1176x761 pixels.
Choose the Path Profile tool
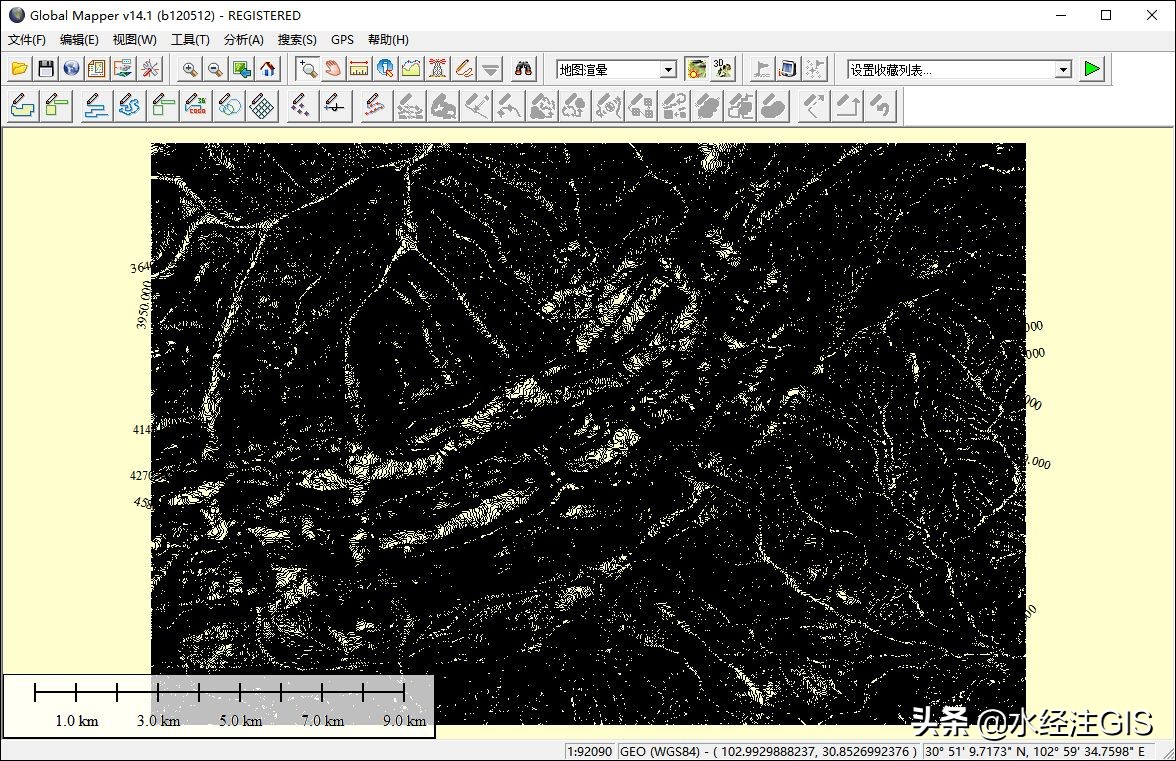pyautogui.click(x=411, y=69)
